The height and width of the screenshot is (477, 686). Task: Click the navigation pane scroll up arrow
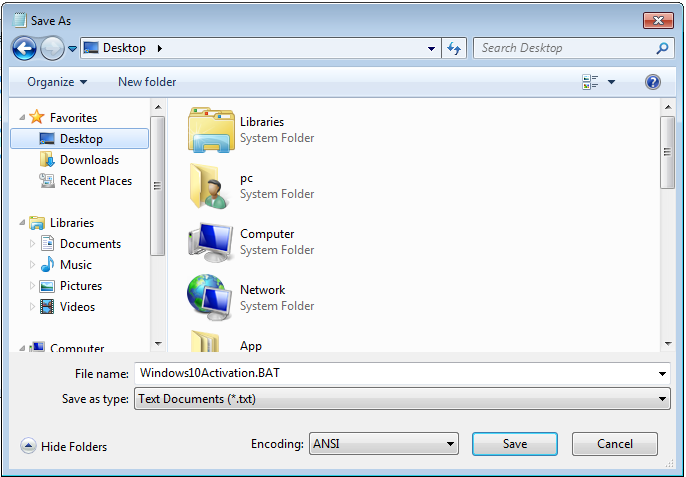pos(158,107)
